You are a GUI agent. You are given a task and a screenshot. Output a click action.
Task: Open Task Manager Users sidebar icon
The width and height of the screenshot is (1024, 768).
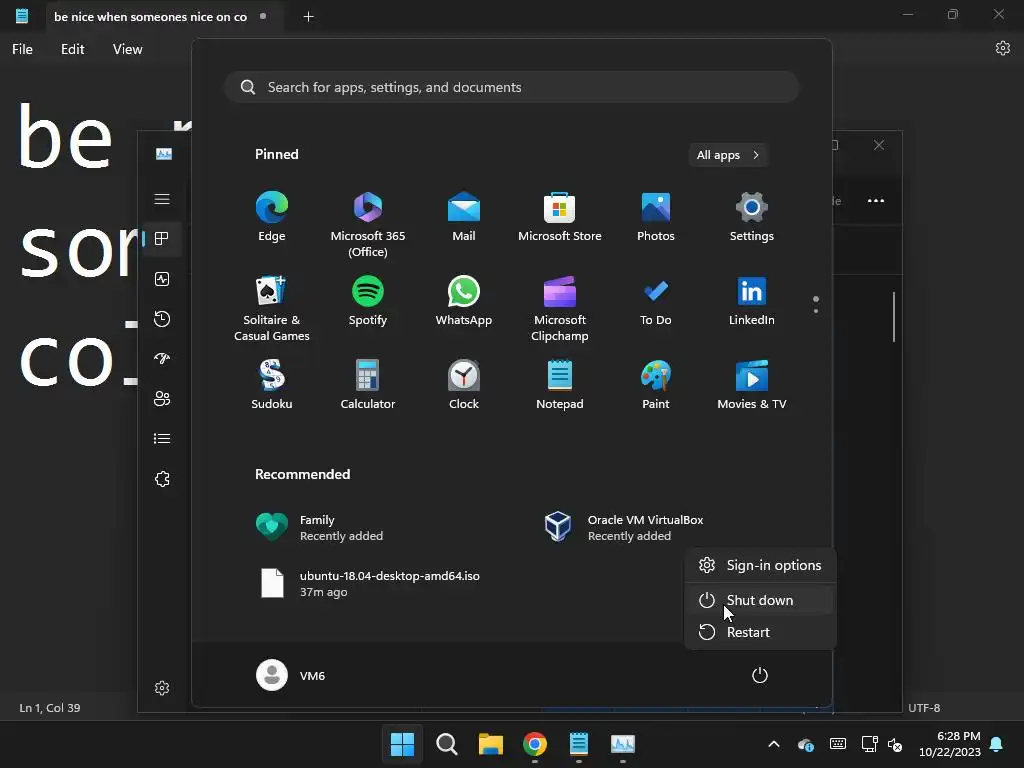(x=162, y=398)
